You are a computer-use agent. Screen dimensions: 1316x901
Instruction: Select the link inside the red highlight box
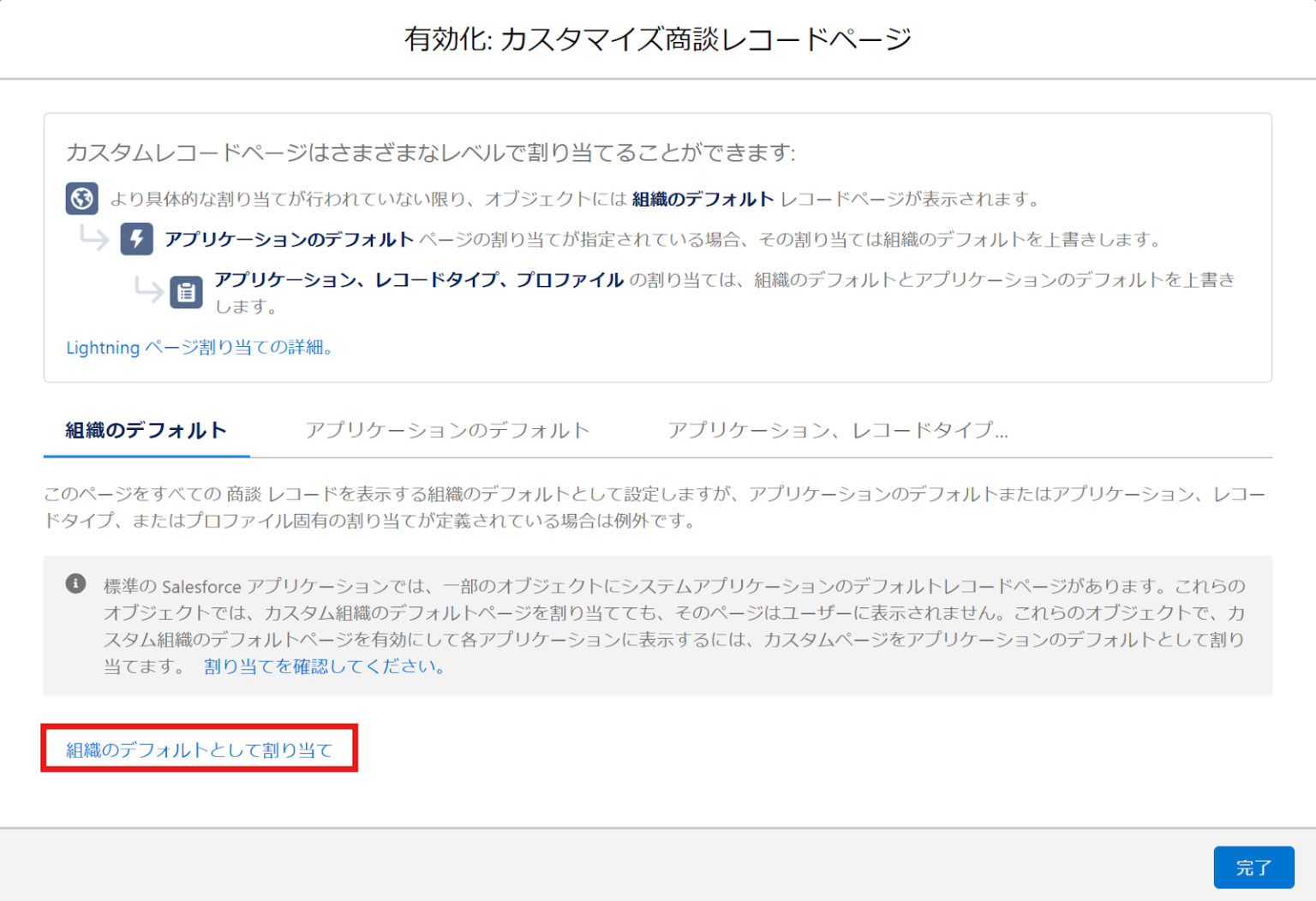pyautogui.click(x=199, y=749)
